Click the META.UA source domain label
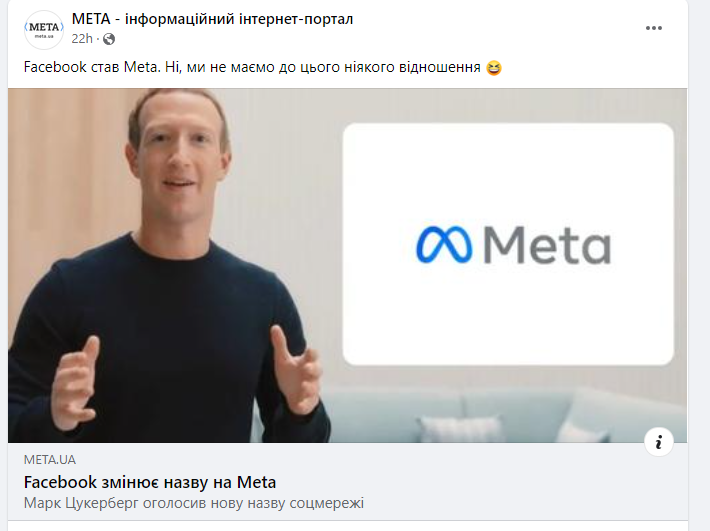Screen dimensions: 710x531 coord(50,460)
